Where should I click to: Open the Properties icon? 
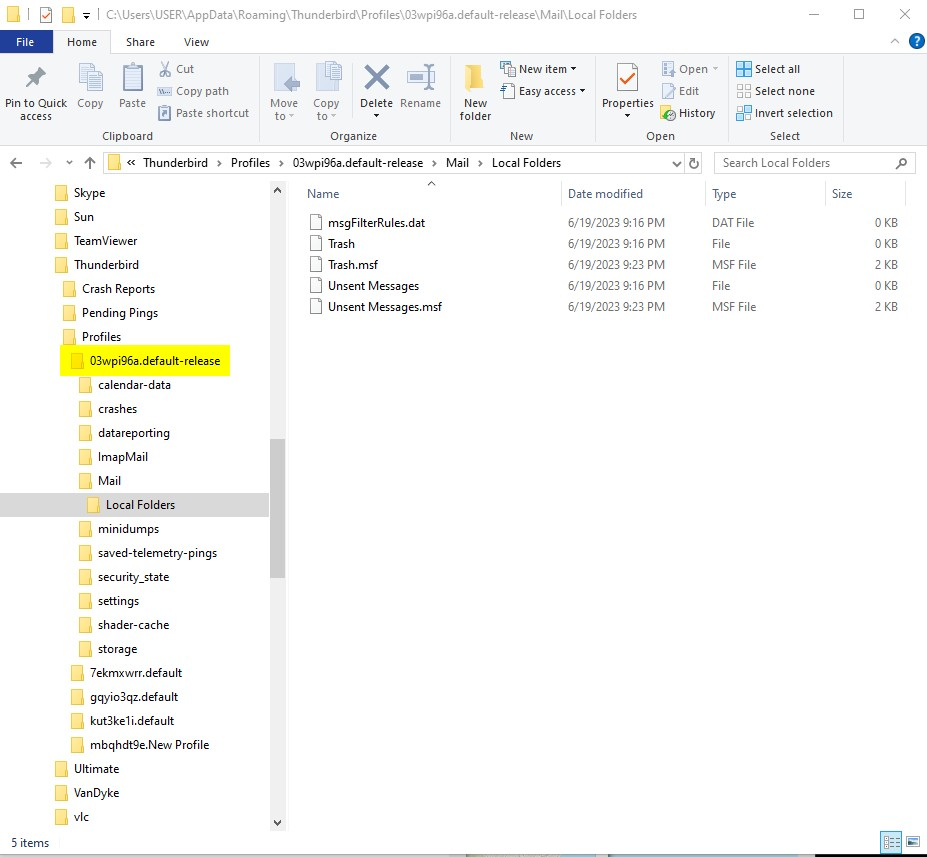tap(627, 77)
